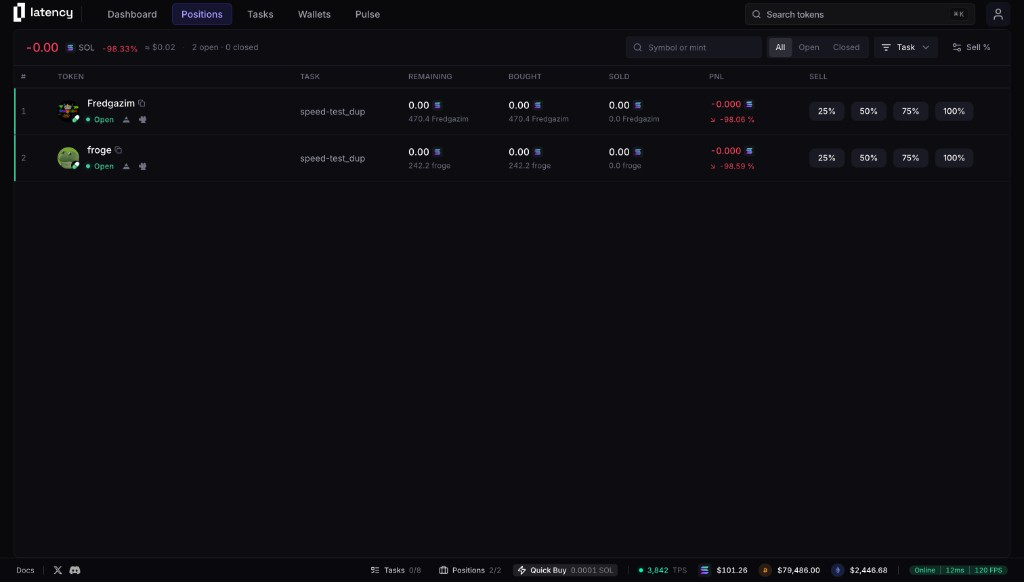Click the -98.59 % PNL value
This screenshot has height=582, width=1024.
point(737,167)
